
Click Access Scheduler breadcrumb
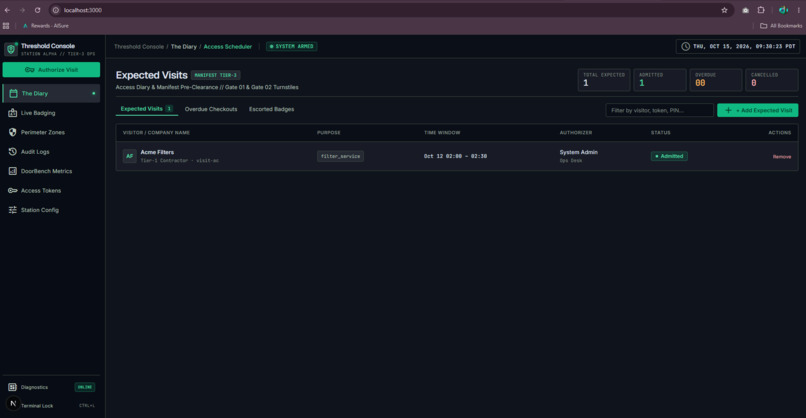[228, 46]
